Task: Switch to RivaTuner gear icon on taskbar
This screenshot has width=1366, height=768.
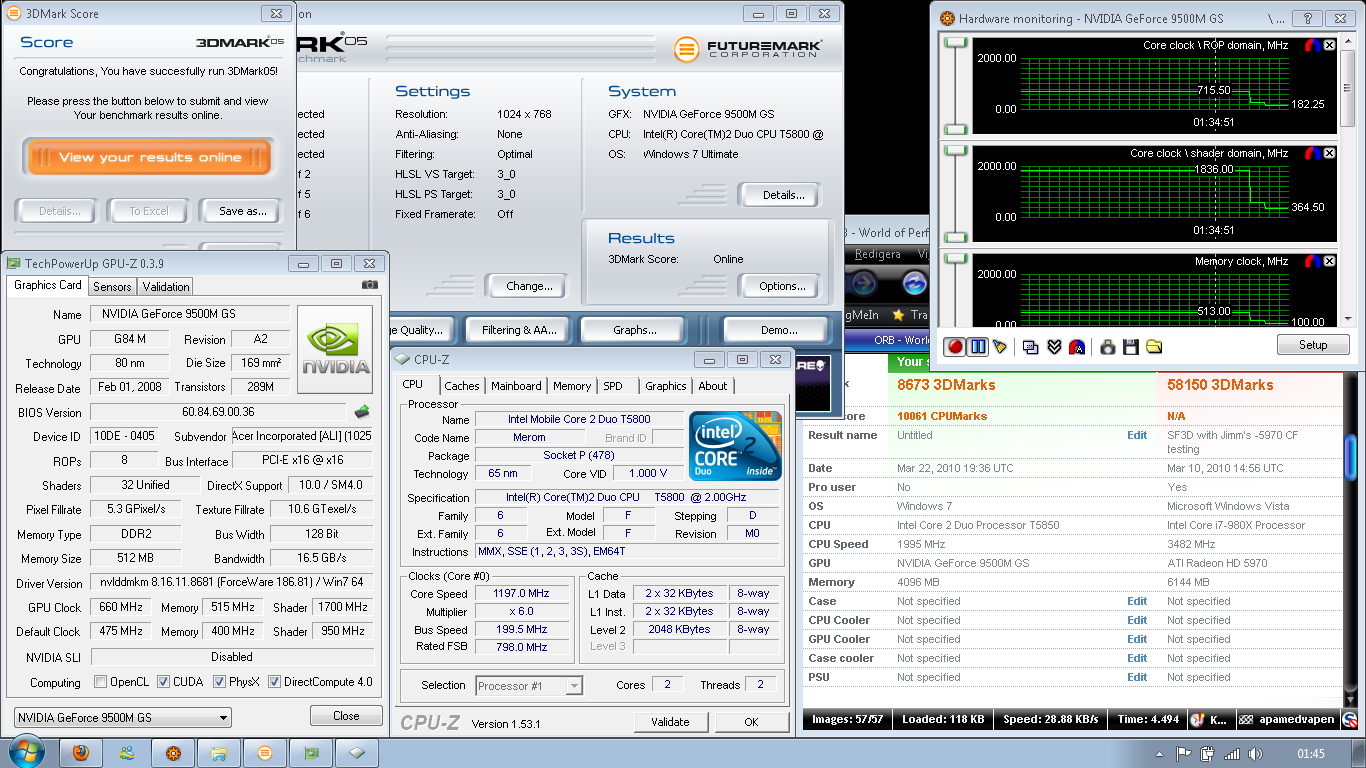Action: point(173,753)
